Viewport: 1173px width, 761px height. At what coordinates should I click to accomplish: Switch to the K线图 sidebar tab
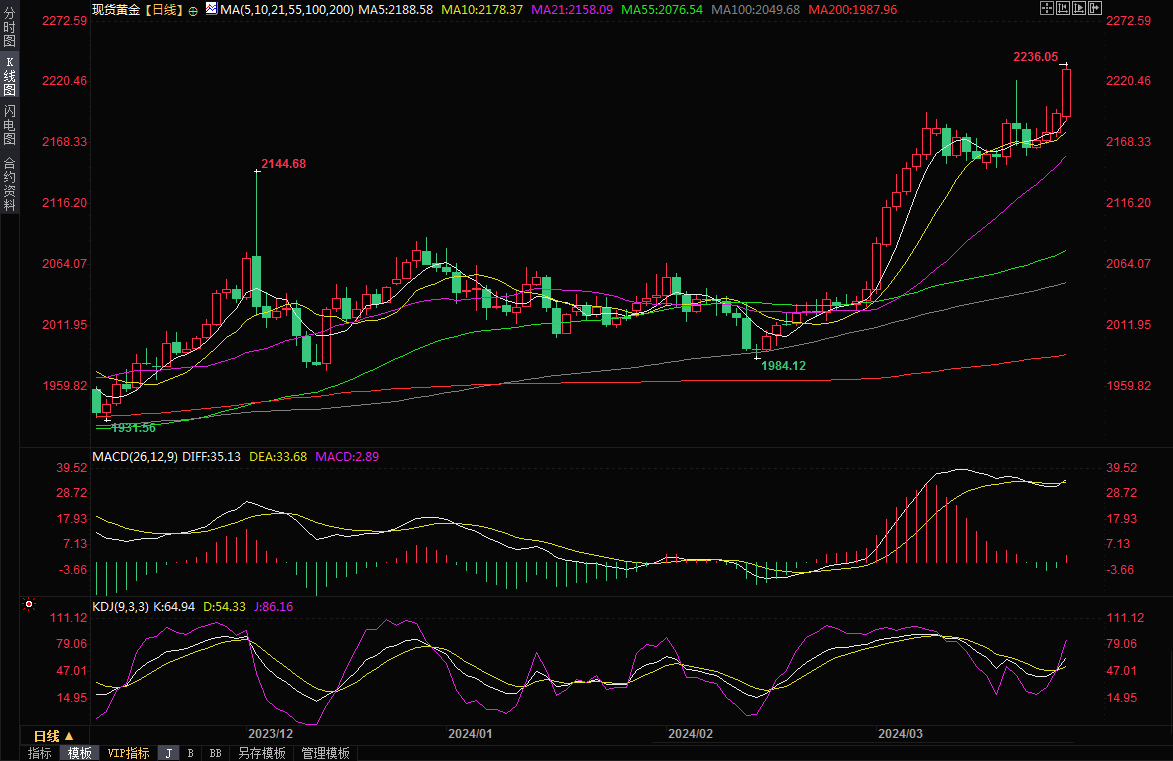tap(9, 75)
